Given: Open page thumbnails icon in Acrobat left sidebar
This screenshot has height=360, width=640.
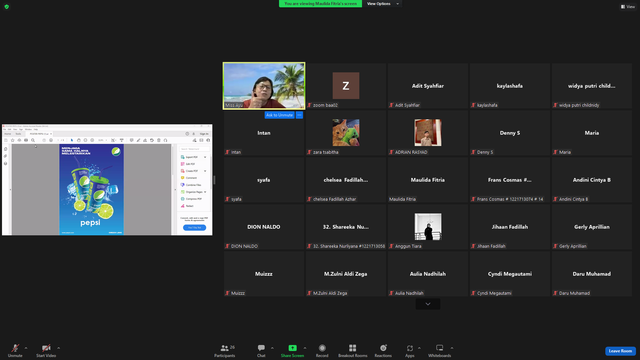Looking at the screenshot, I should click(5, 149).
